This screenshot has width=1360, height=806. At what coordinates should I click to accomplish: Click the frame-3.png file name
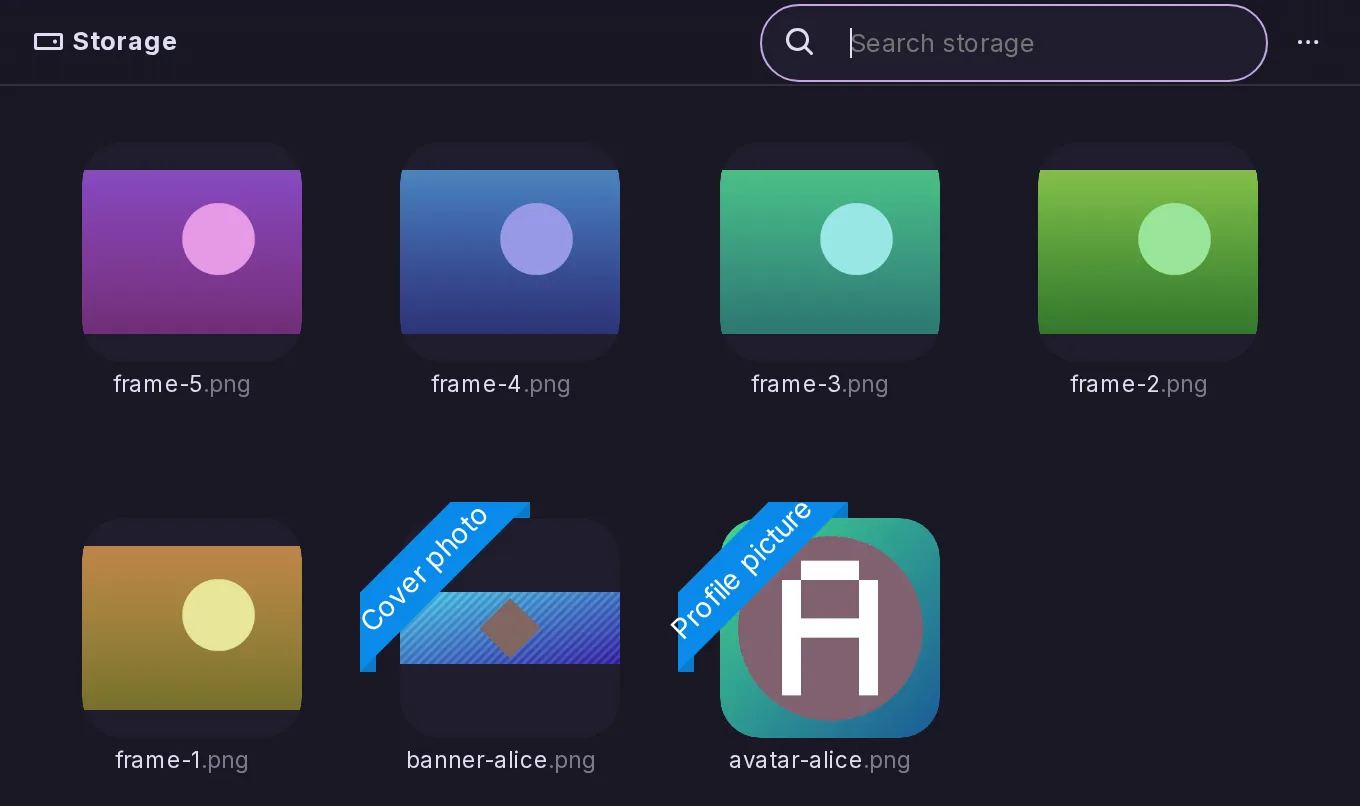click(x=820, y=384)
